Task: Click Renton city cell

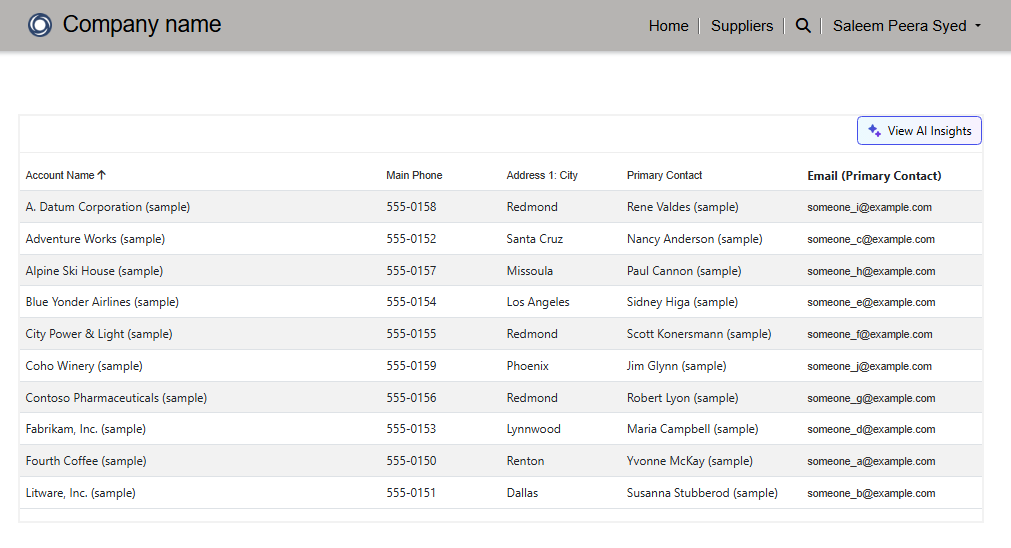Action: [525, 461]
